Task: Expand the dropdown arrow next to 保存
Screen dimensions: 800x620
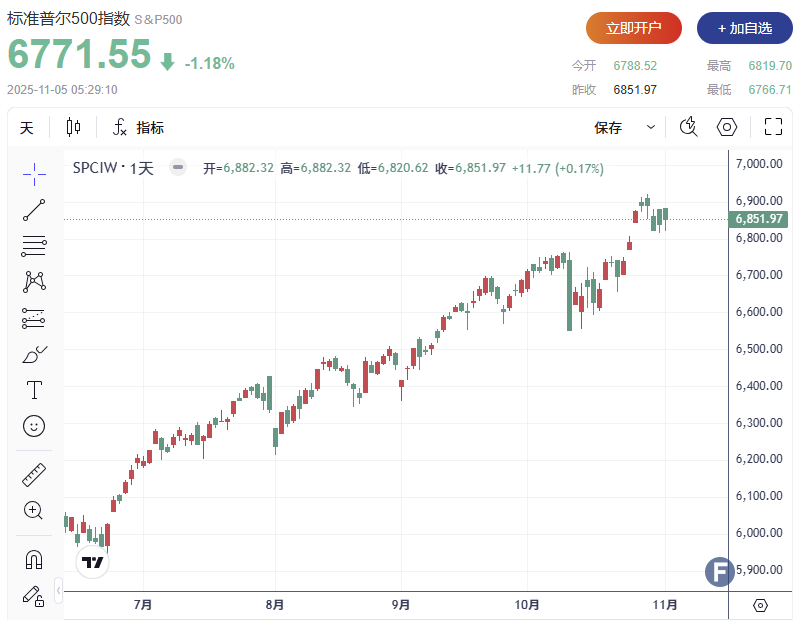Action: coord(651,128)
